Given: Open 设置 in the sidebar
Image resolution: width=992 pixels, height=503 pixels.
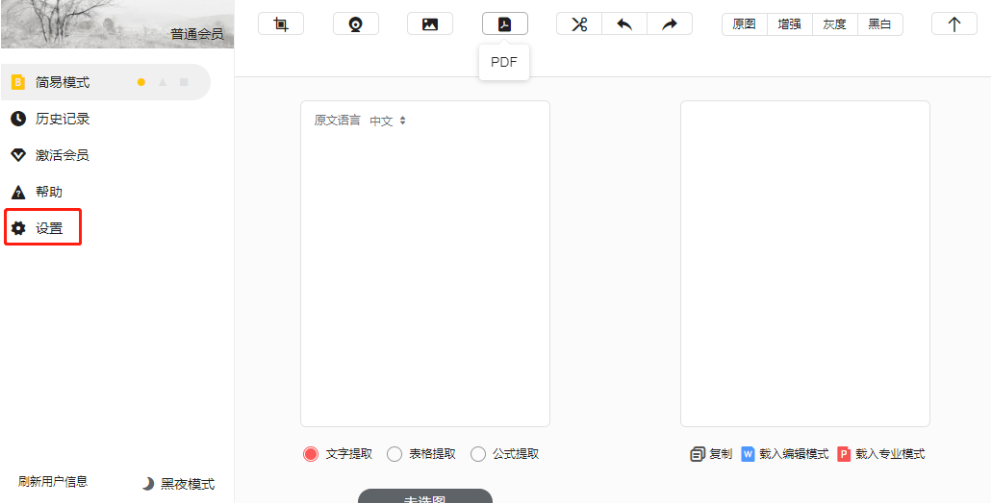Looking at the screenshot, I should coord(49,228).
